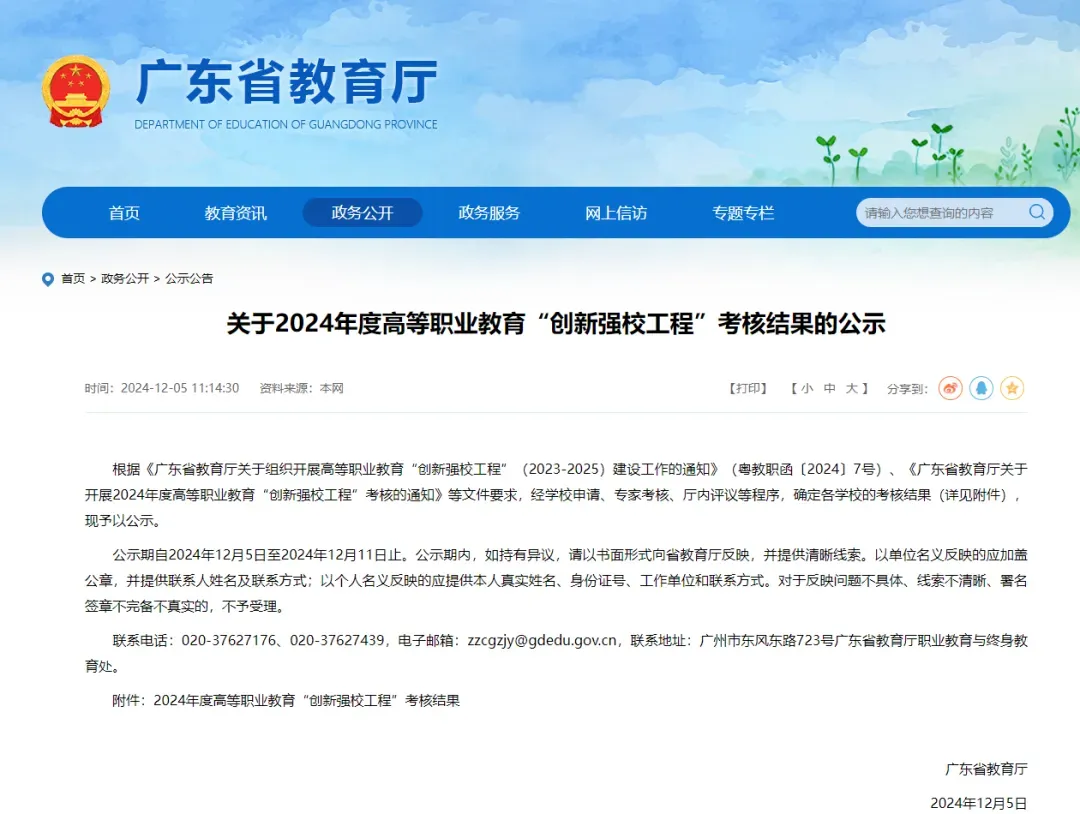The height and width of the screenshot is (814, 1080).
Task: Open the 网上信访 section
Action: (x=616, y=213)
